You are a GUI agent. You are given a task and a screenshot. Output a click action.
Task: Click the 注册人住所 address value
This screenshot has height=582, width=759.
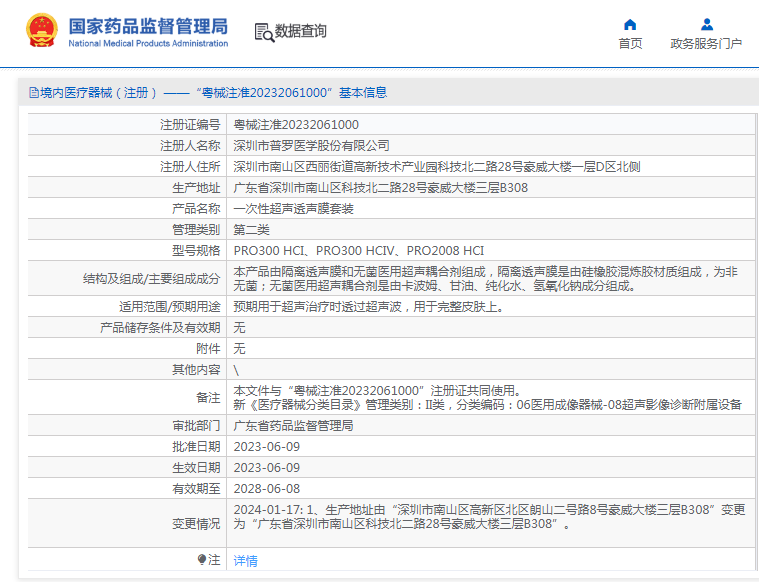pyautogui.click(x=437, y=167)
